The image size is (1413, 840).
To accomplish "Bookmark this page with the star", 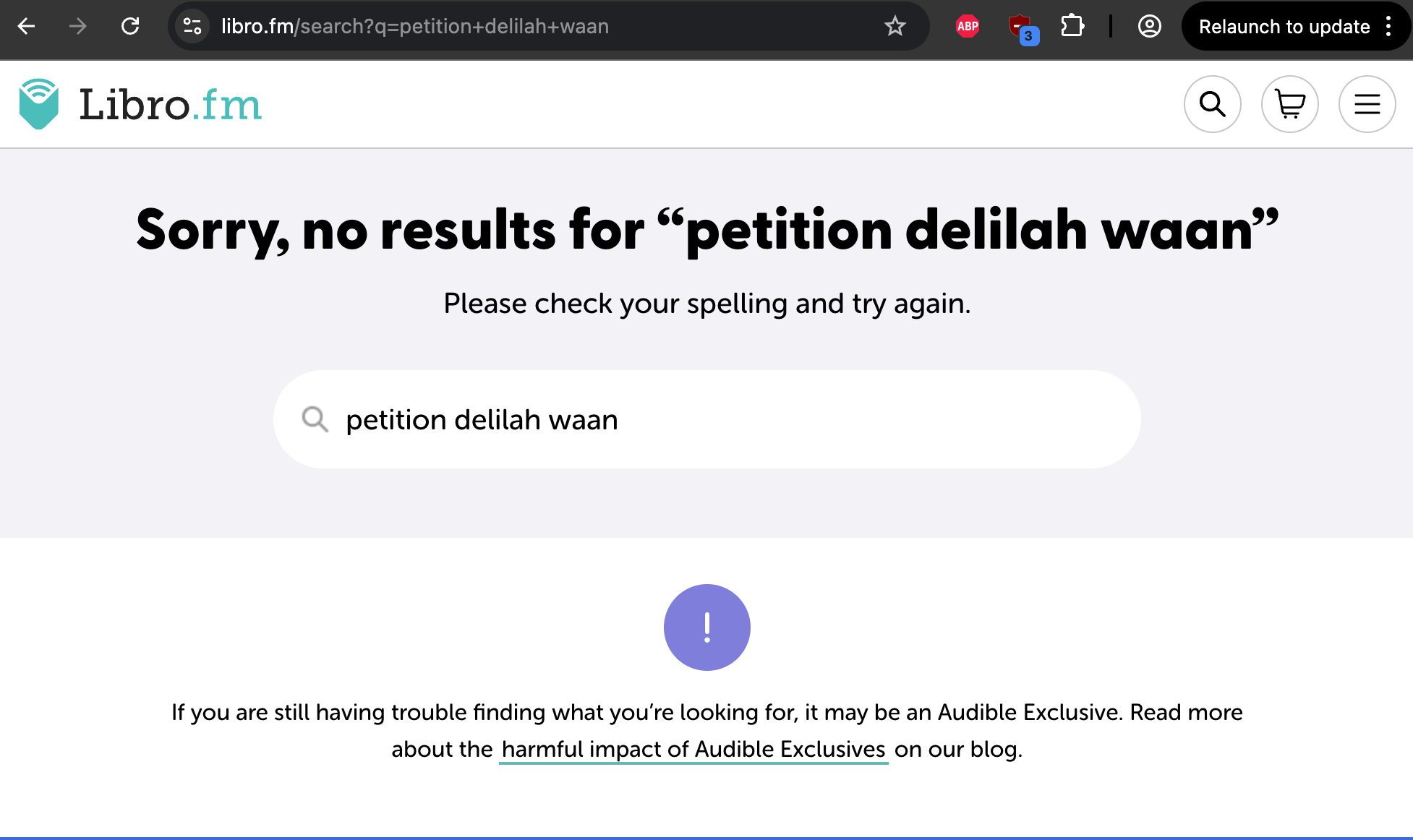I will coord(895,27).
